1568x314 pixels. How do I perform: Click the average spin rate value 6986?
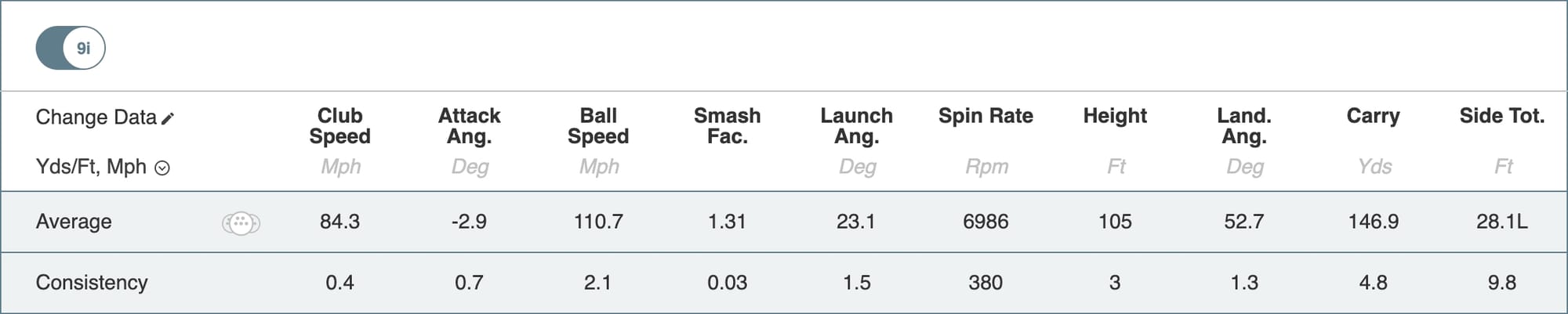985,222
